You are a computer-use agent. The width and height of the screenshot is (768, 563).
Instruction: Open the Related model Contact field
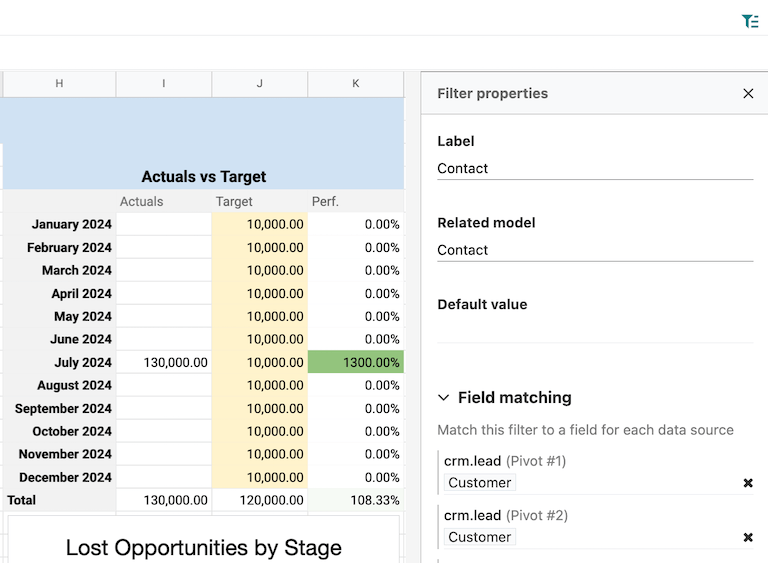pyautogui.click(x=594, y=250)
